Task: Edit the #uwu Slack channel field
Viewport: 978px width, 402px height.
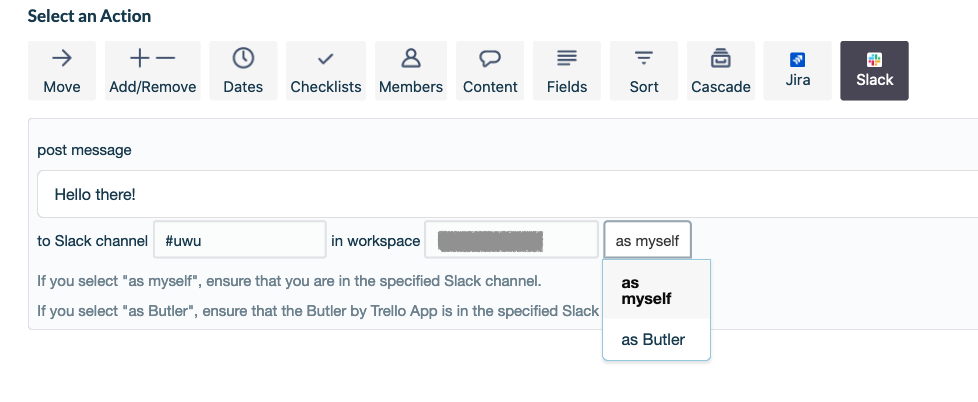Action: (x=240, y=241)
